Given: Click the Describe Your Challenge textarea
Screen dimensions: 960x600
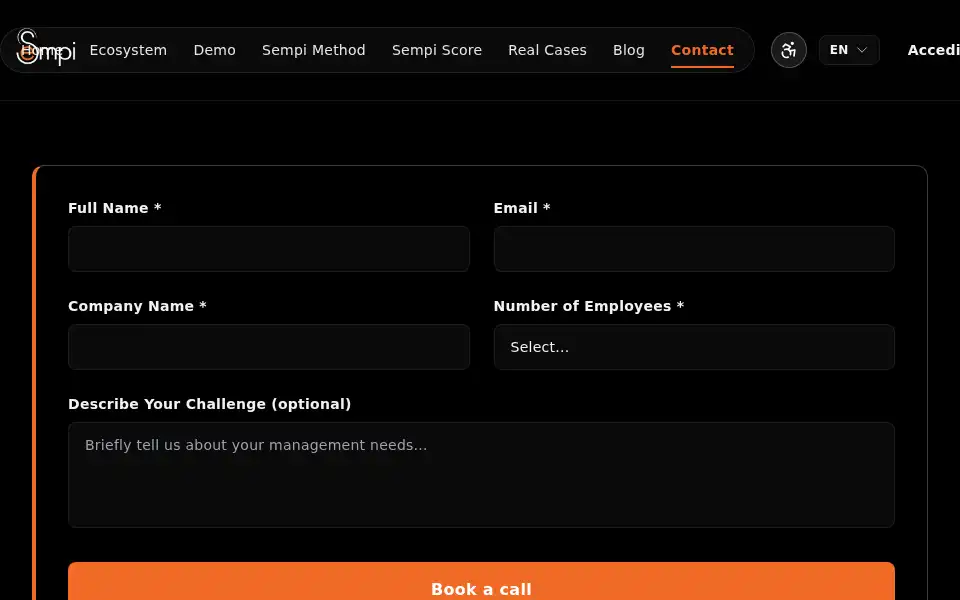Looking at the screenshot, I should [481, 475].
